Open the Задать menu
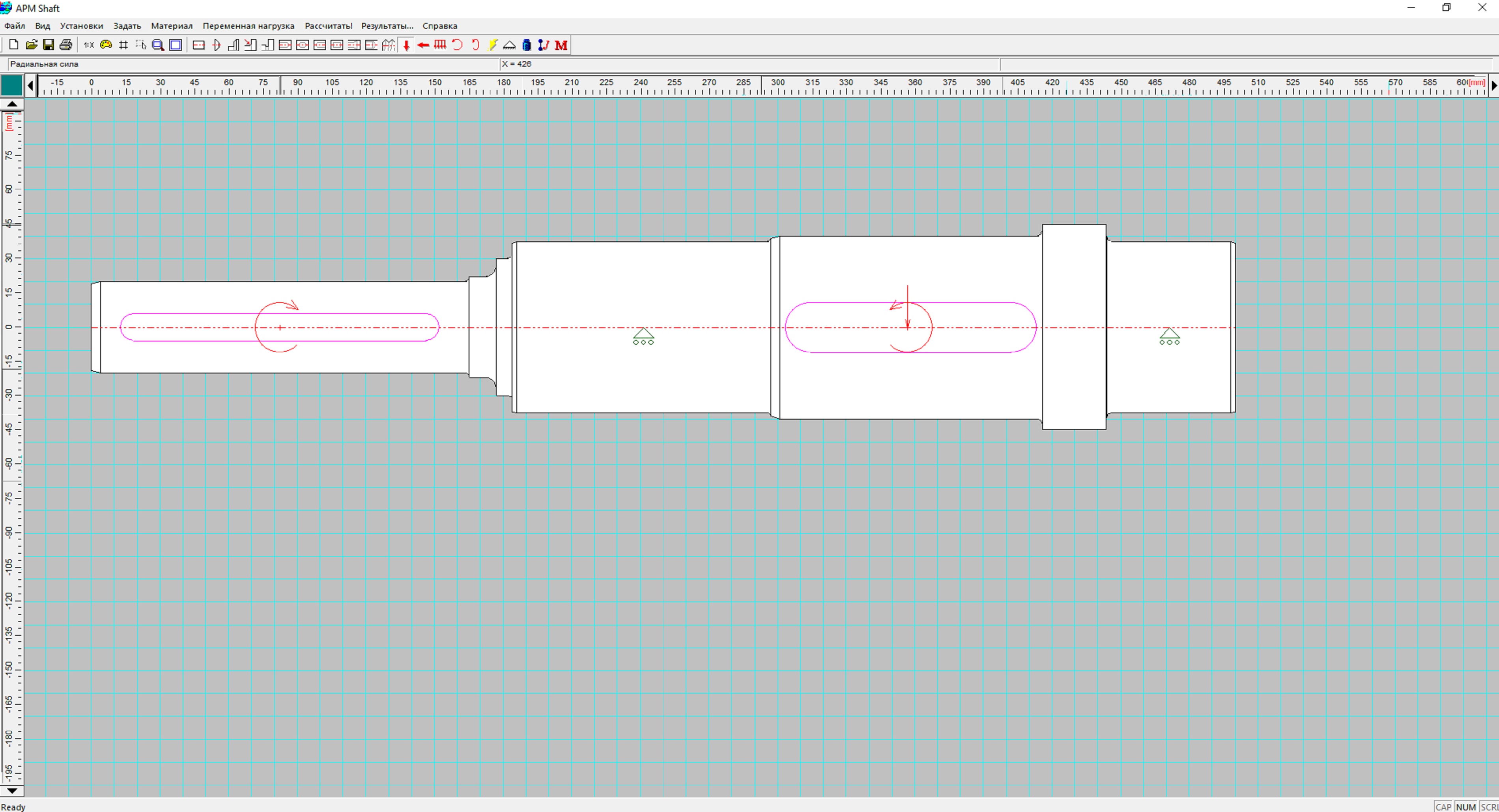 (127, 26)
